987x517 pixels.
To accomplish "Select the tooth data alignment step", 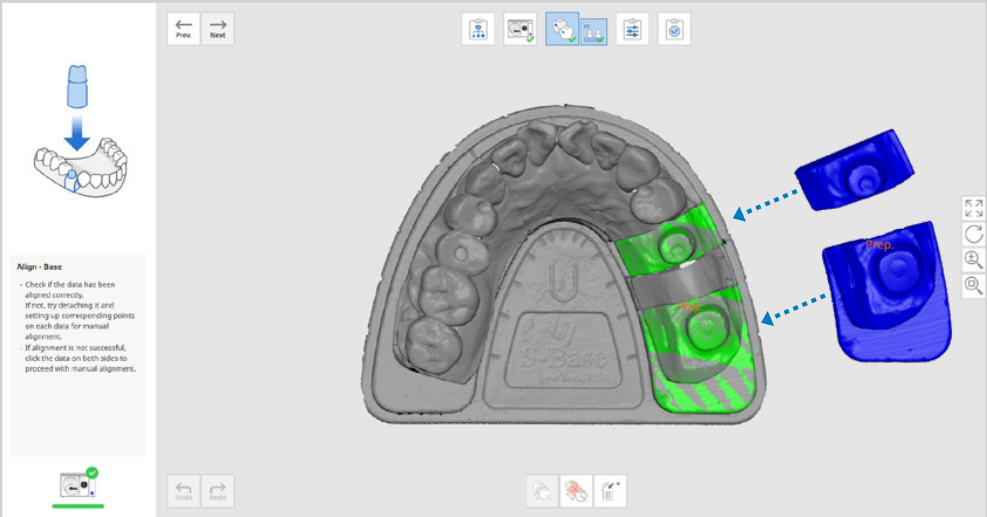I will click(x=562, y=30).
